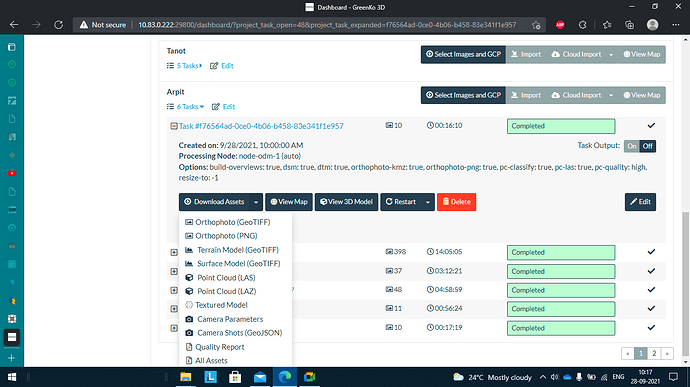Restart the task
Screen dimensions: 690x387
tap(400, 202)
